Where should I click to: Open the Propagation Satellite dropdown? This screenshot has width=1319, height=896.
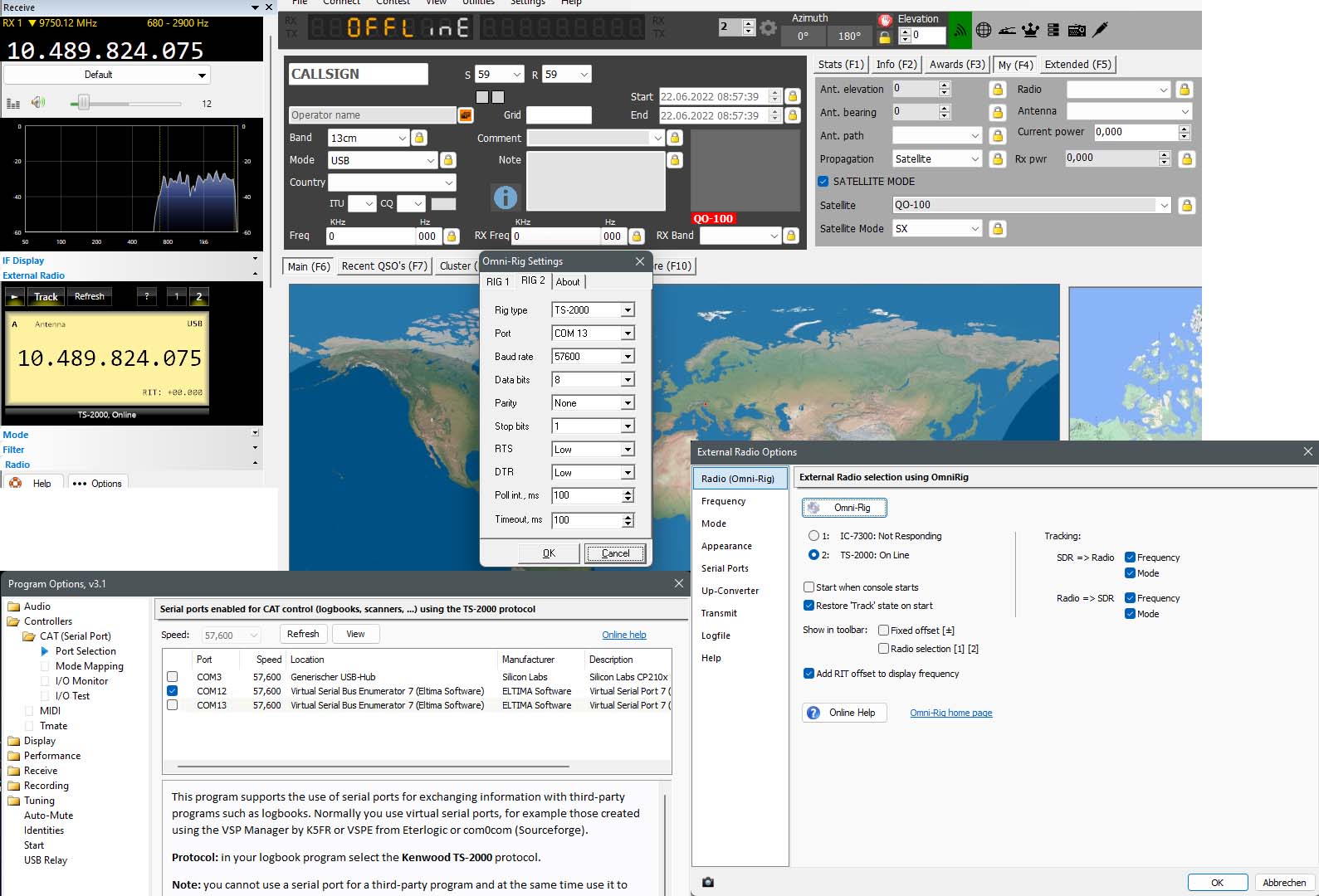[x=975, y=158]
